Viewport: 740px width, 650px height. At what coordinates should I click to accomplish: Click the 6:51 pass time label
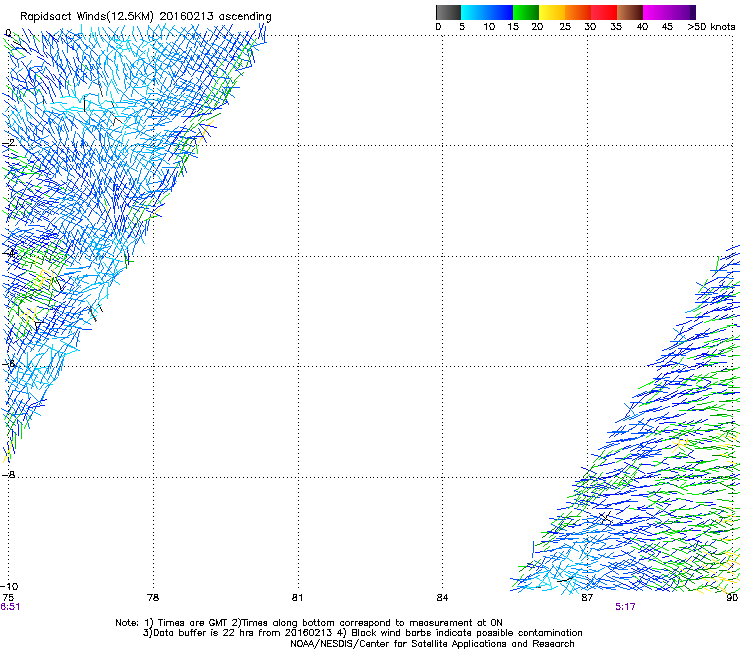[x=10, y=607]
